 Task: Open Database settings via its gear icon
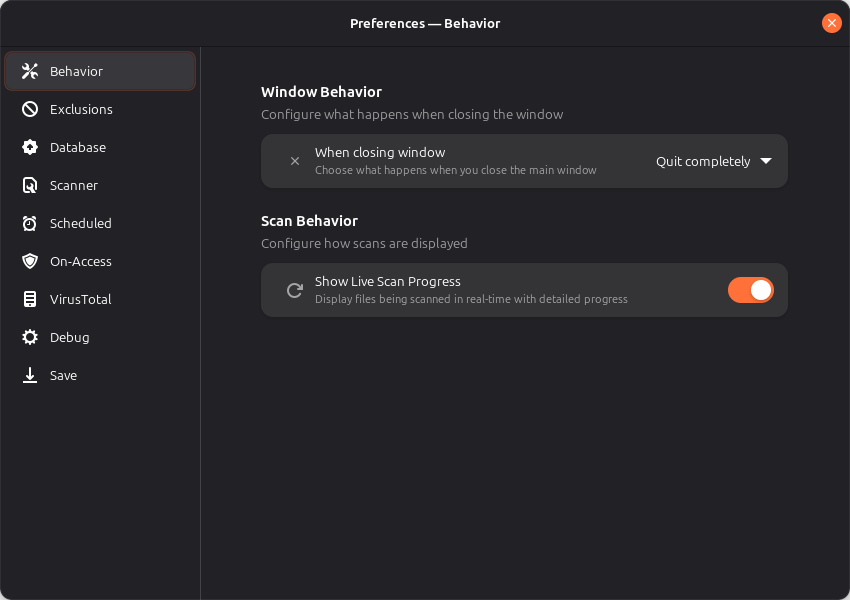click(x=28, y=147)
